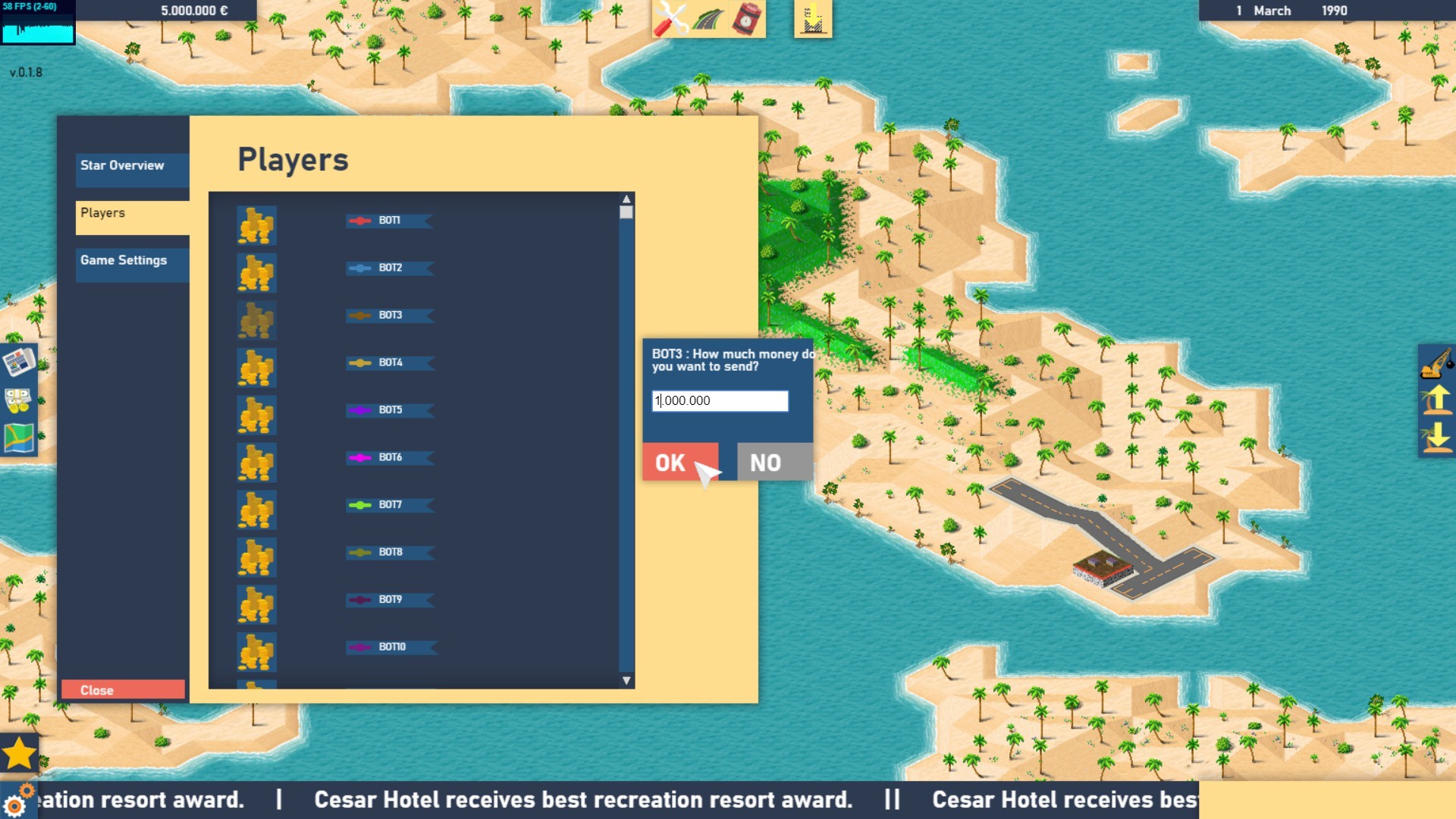This screenshot has height=819, width=1456.
Task: Open the gold star overview icon
Action: click(19, 754)
